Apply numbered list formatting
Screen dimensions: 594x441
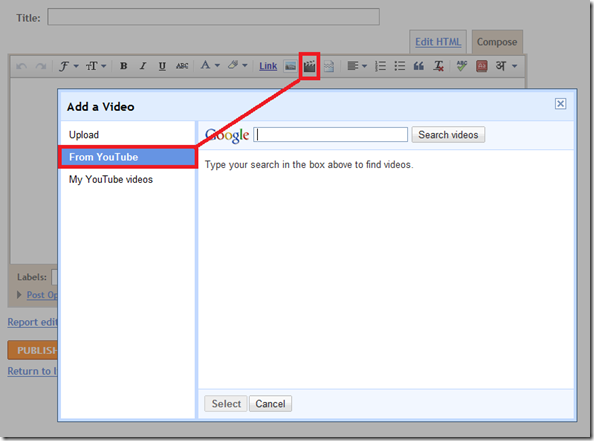[x=380, y=66]
